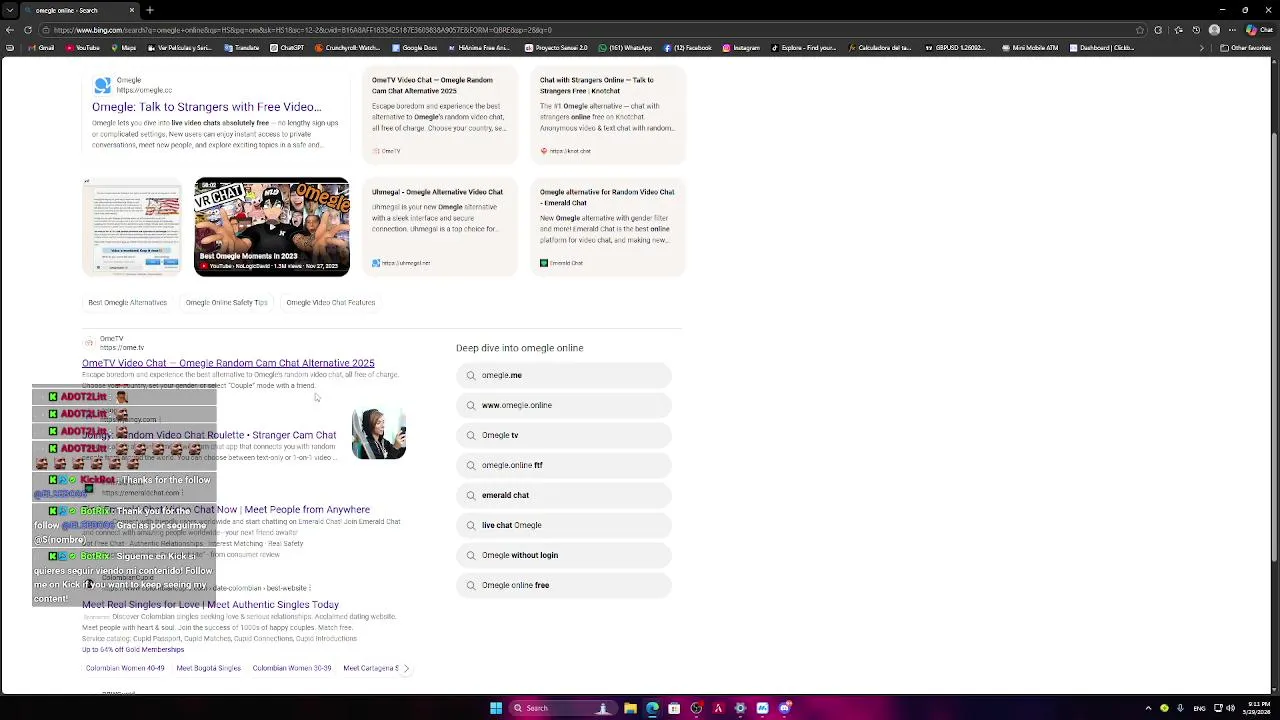Image resolution: width=1280 pixels, height=720 pixels.
Task: Close the omegle online Search tab
Action: pos(131,10)
